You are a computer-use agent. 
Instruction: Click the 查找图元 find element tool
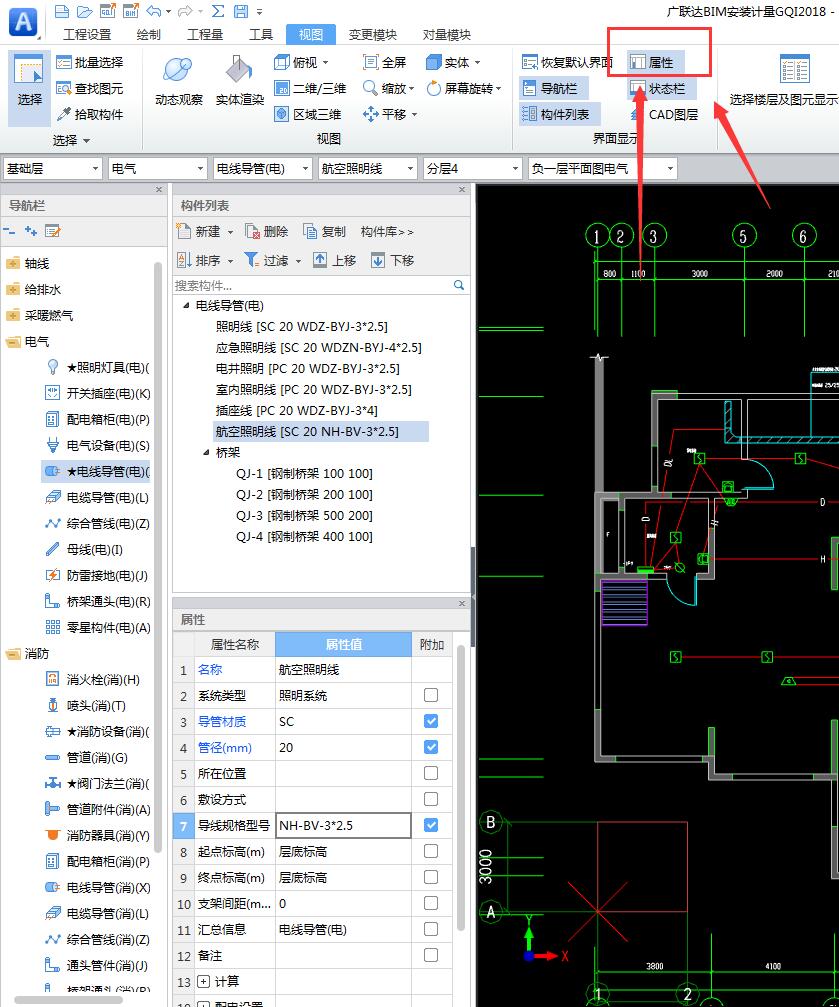click(x=89, y=89)
